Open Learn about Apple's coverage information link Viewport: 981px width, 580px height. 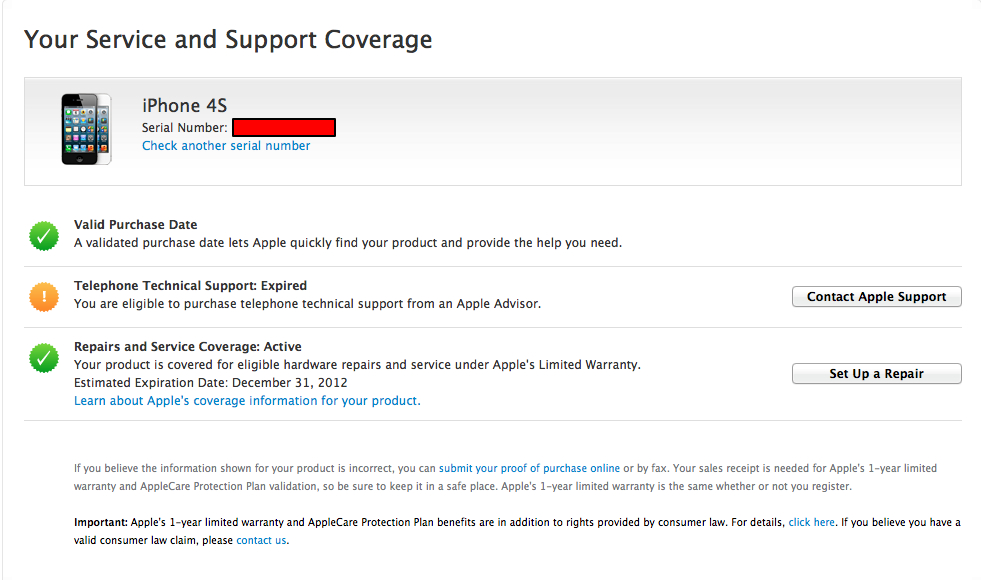coord(247,401)
